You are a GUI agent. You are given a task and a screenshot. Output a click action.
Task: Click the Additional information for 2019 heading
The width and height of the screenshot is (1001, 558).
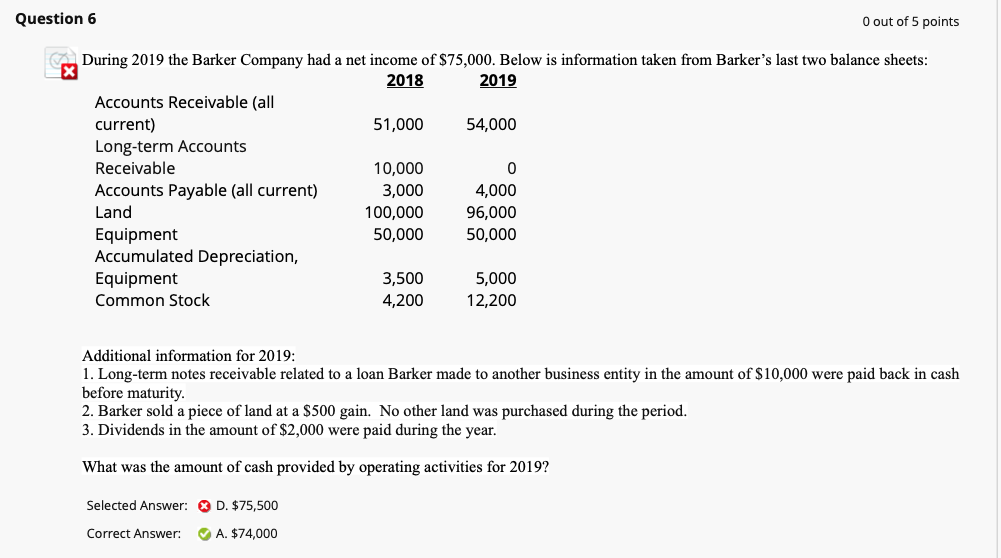point(188,356)
